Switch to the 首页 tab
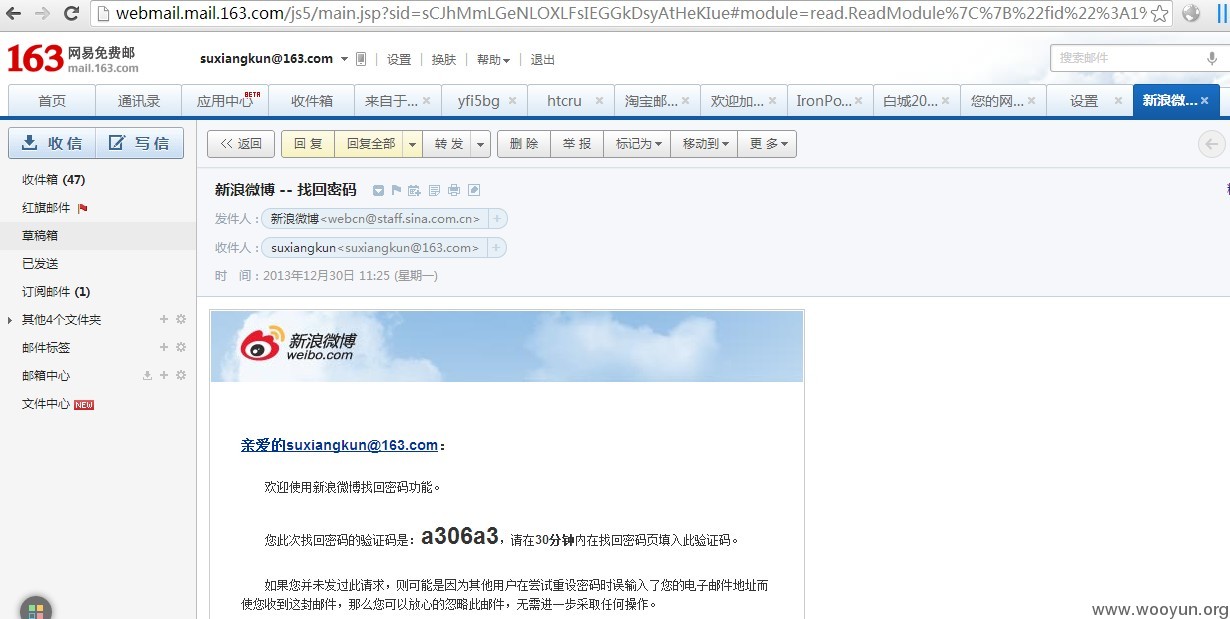Viewport: 1230px width, 619px height. [52, 101]
